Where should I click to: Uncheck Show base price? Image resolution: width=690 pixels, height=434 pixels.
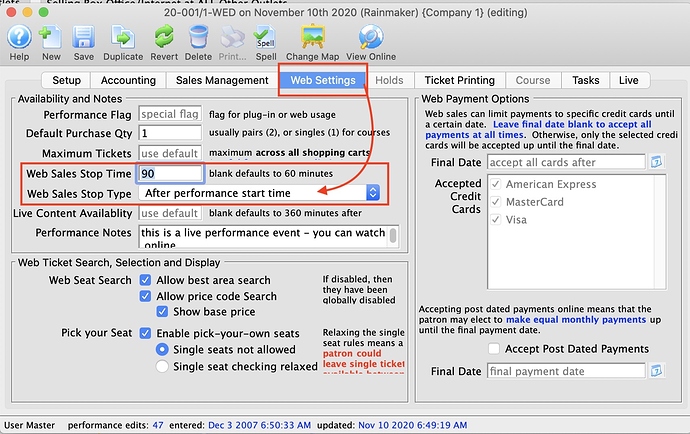point(162,312)
